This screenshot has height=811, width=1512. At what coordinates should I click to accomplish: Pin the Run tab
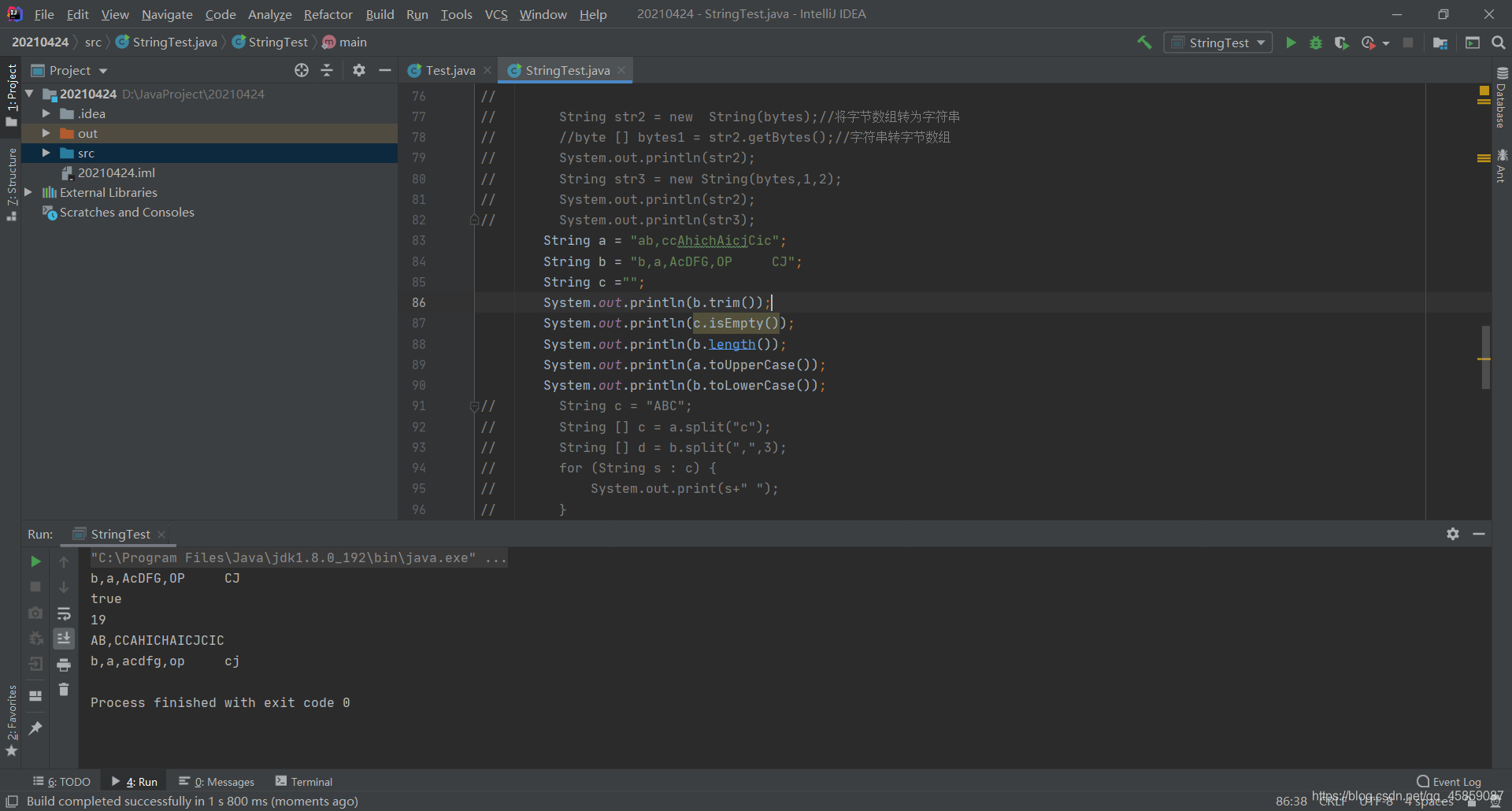(35, 728)
